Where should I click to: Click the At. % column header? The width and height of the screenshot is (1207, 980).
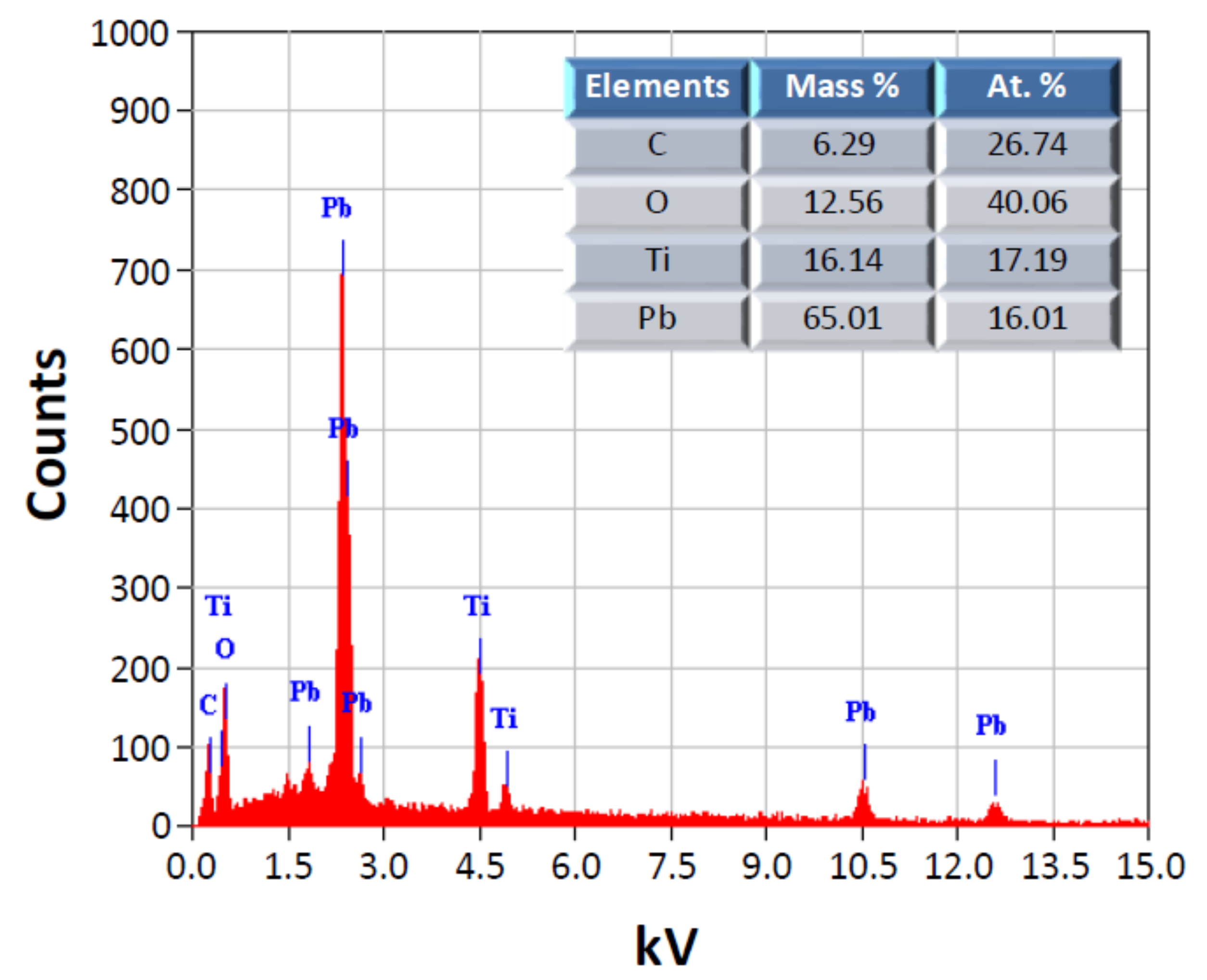pyautogui.click(x=1027, y=86)
